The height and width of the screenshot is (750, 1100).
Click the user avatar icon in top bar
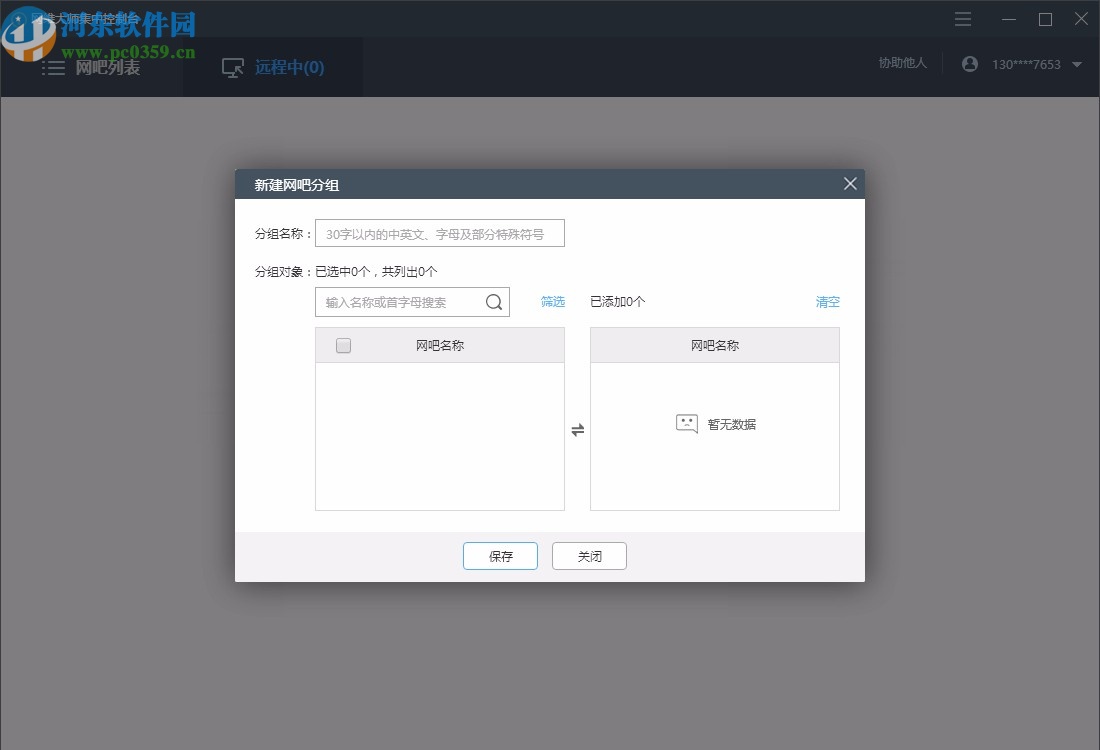(969, 63)
